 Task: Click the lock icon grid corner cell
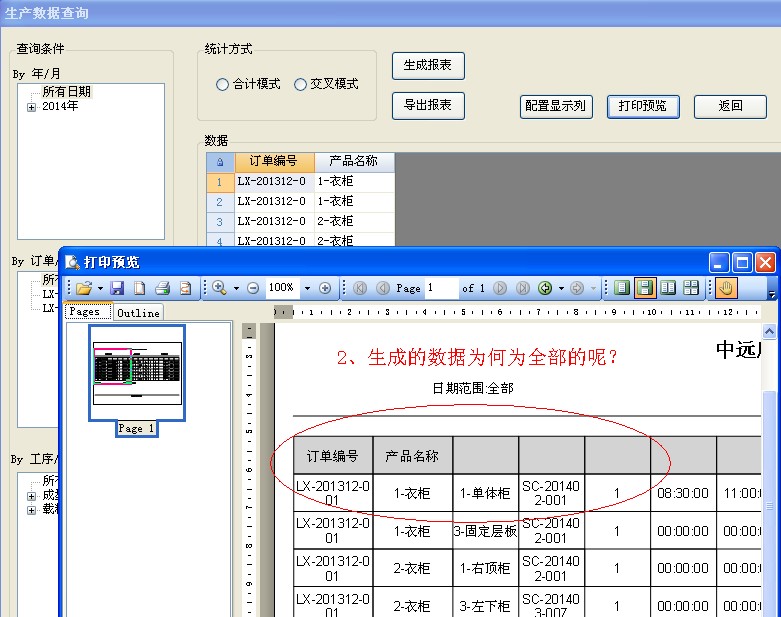[220, 162]
